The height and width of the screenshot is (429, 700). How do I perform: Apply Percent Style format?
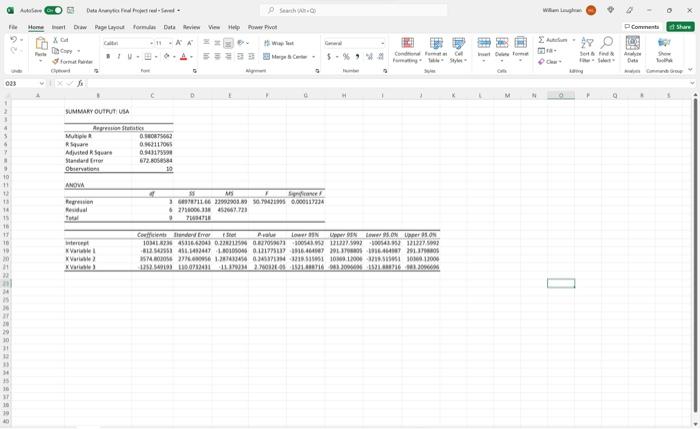click(x=346, y=57)
